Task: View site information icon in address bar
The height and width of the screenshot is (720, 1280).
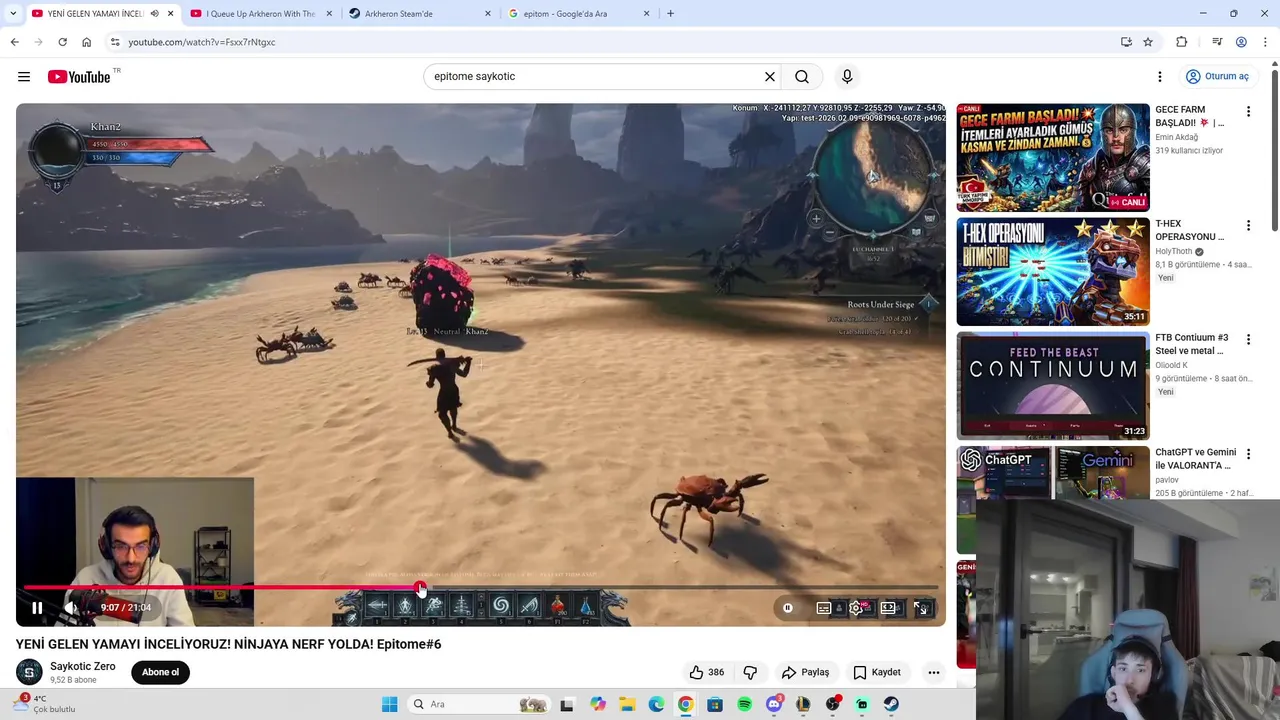Action: pyautogui.click(x=115, y=42)
